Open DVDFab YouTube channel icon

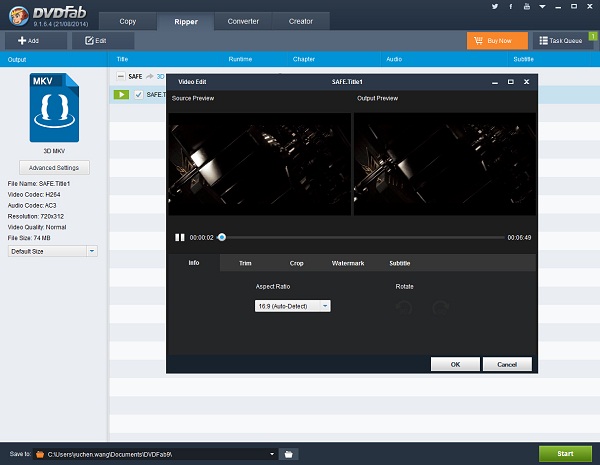(x=527, y=7)
